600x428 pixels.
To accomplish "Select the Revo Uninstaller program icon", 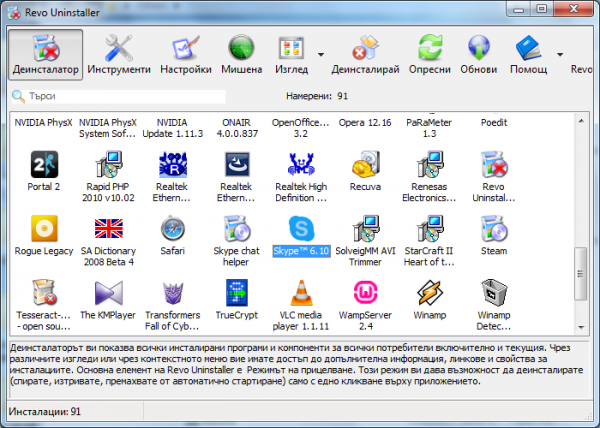I will tap(494, 164).
